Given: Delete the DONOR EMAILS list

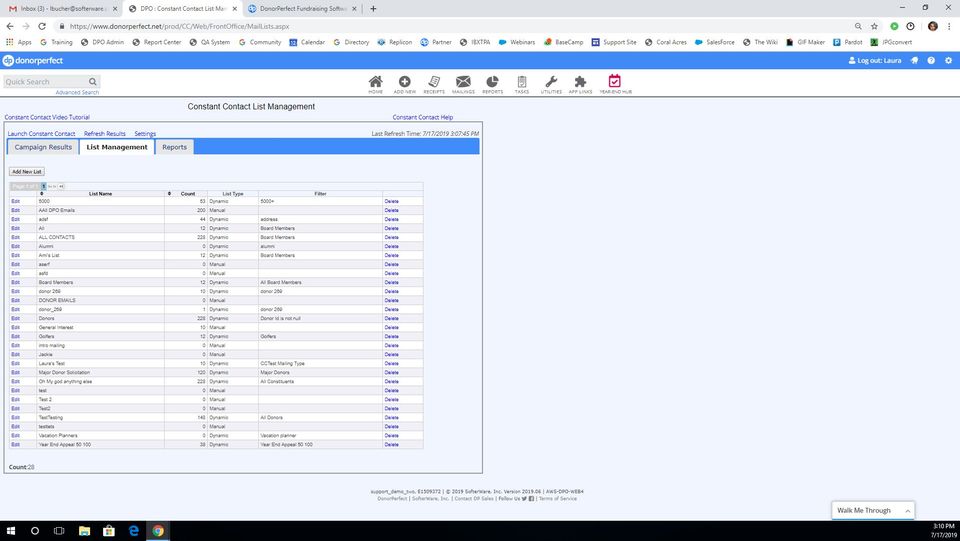Looking at the screenshot, I should 391,300.
